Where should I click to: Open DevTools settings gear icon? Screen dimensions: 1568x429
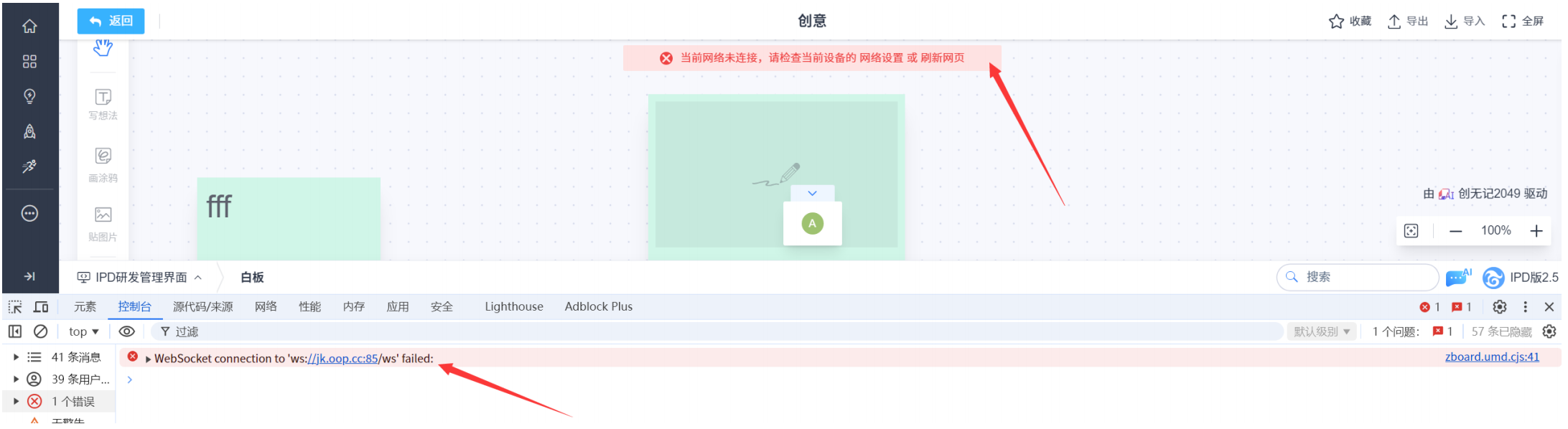1500,307
